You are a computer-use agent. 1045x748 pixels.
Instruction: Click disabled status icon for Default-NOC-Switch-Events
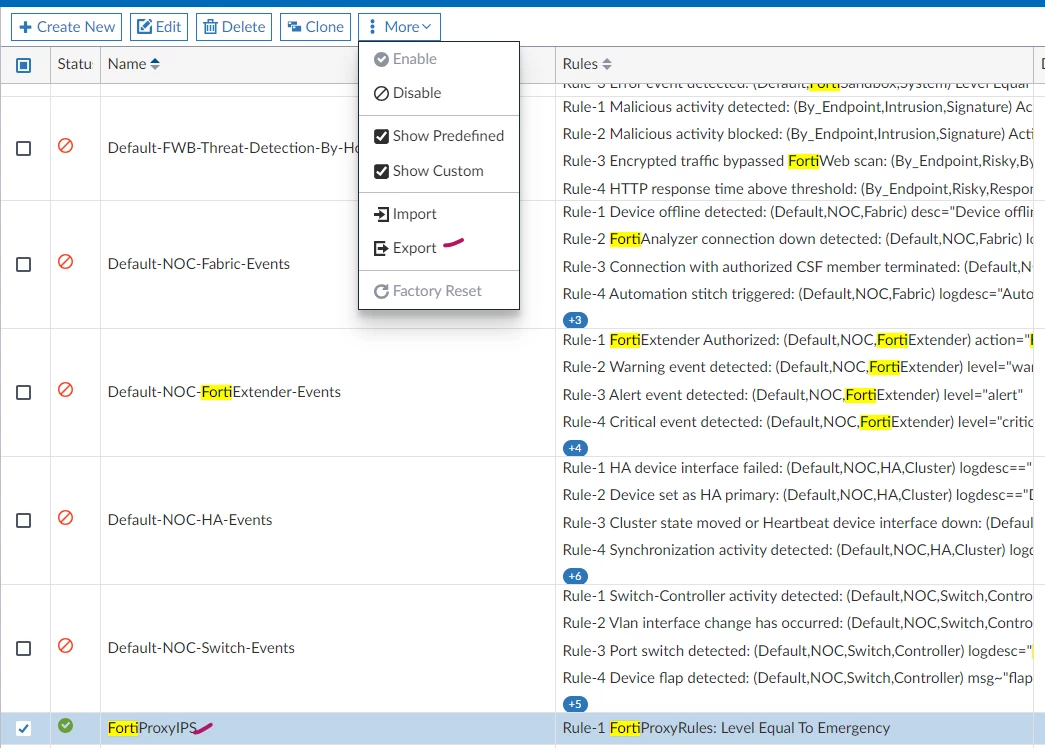(65, 645)
